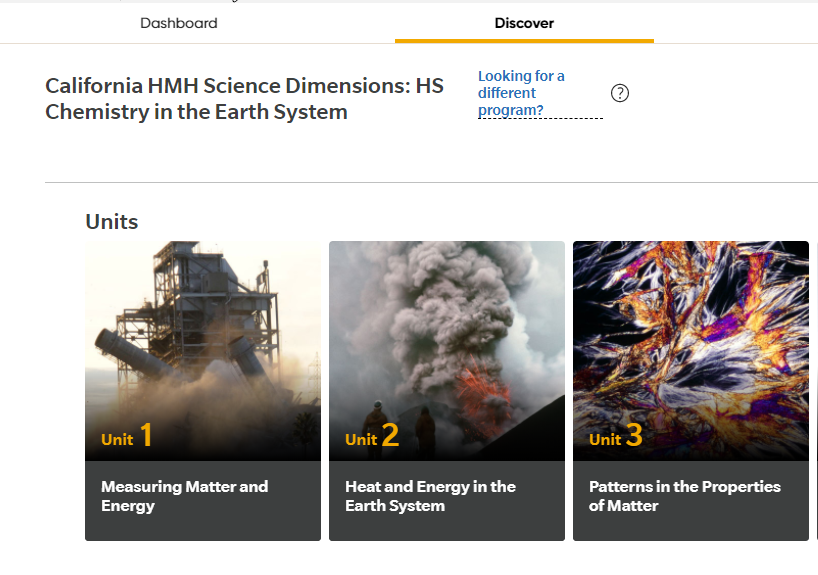Click the dark caption bar of Unit 1 card
Image resolution: width=818 pixels, height=575 pixels.
tap(202, 525)
